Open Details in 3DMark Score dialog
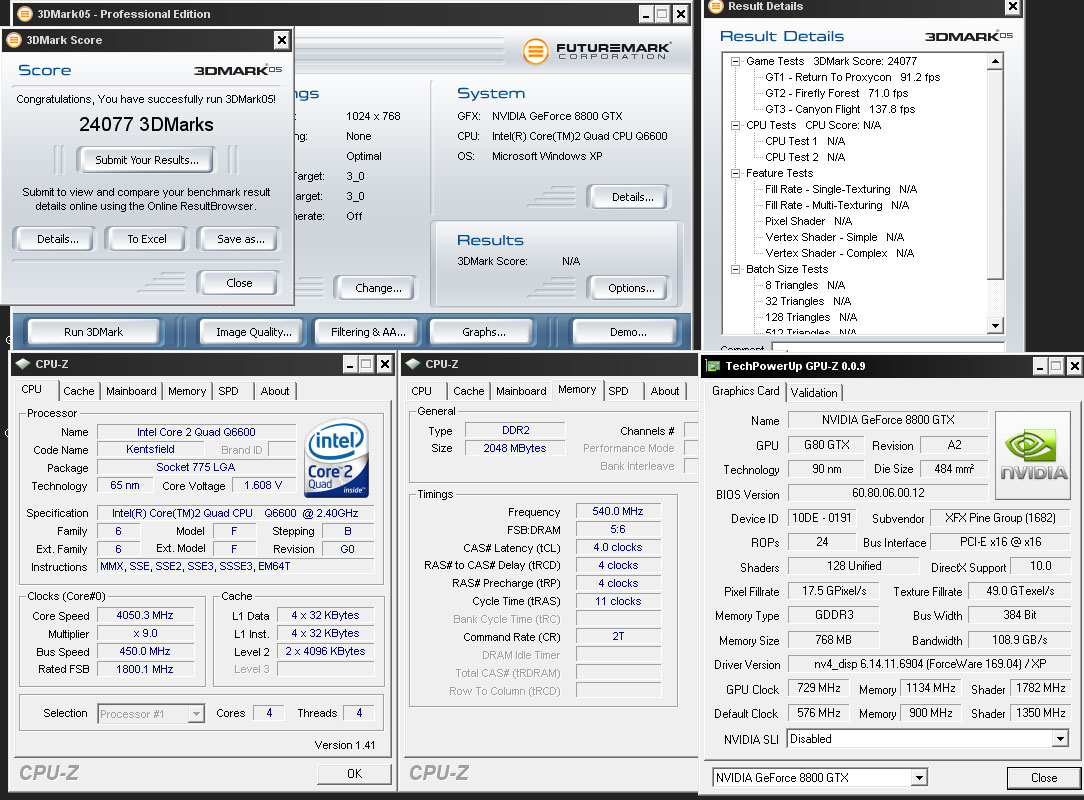Screen dimensions: 1084x800 pos(58,239)
